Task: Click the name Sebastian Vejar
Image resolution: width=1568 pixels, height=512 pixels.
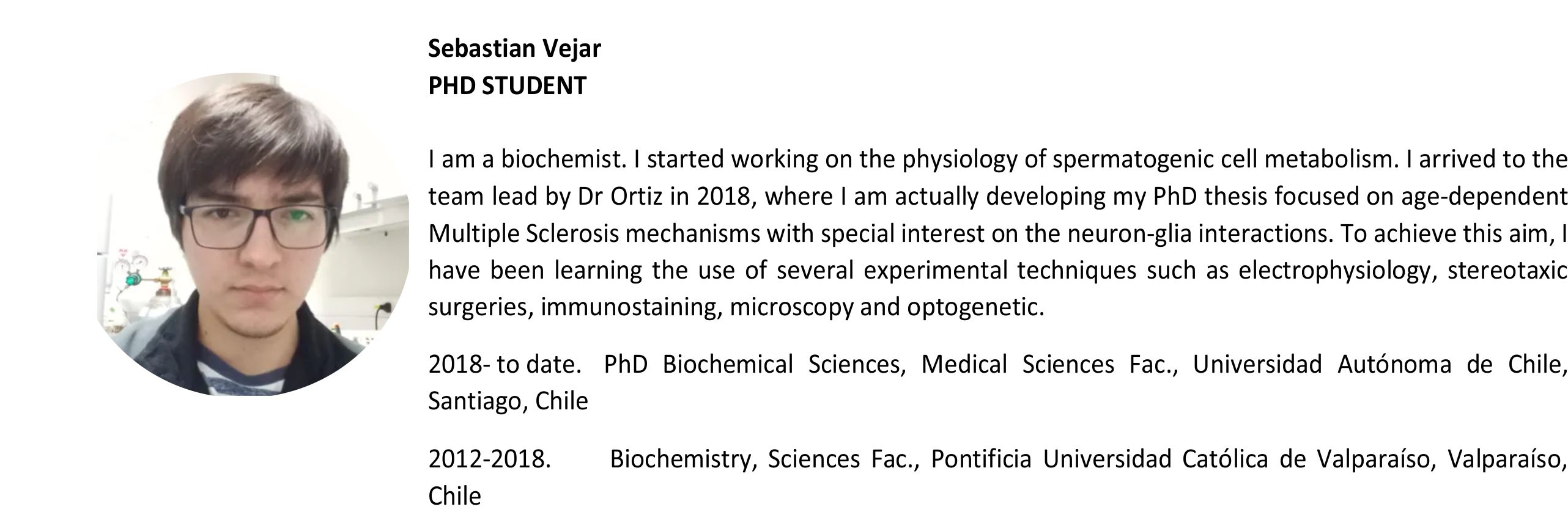Action: point(514,48)
